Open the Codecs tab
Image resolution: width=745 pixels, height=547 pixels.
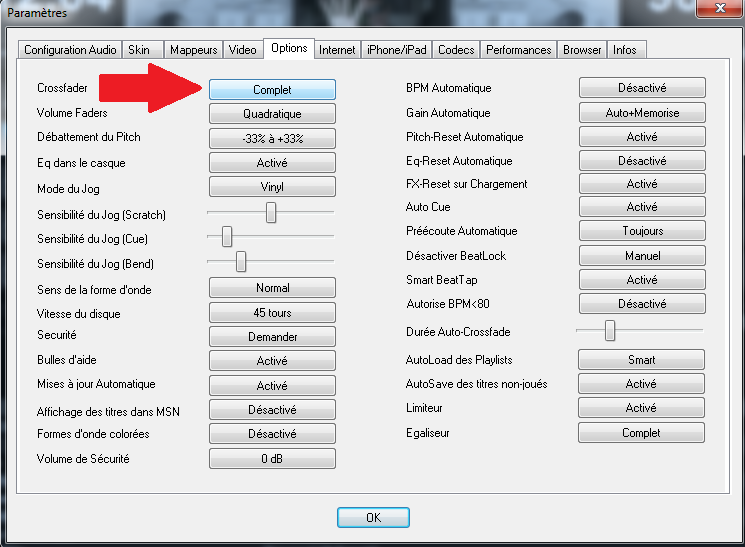[x=456, y=50]
